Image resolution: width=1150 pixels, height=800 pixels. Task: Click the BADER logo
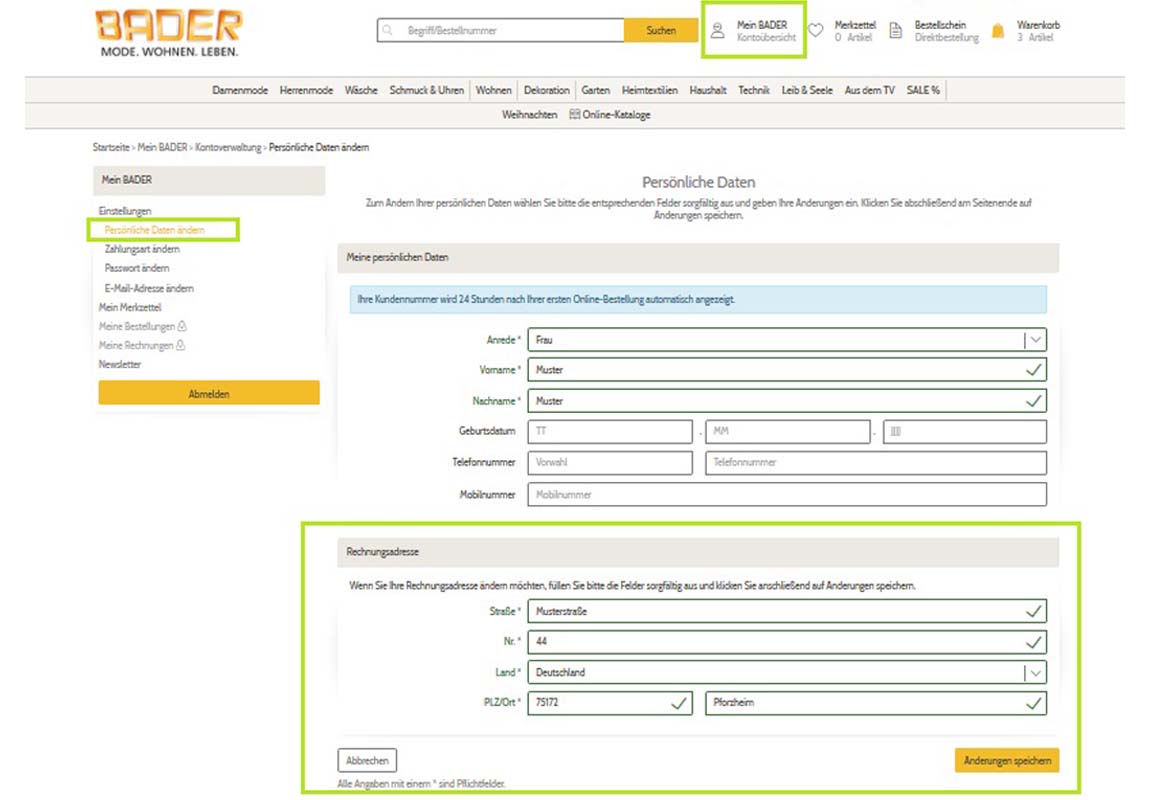pos(169,33)
